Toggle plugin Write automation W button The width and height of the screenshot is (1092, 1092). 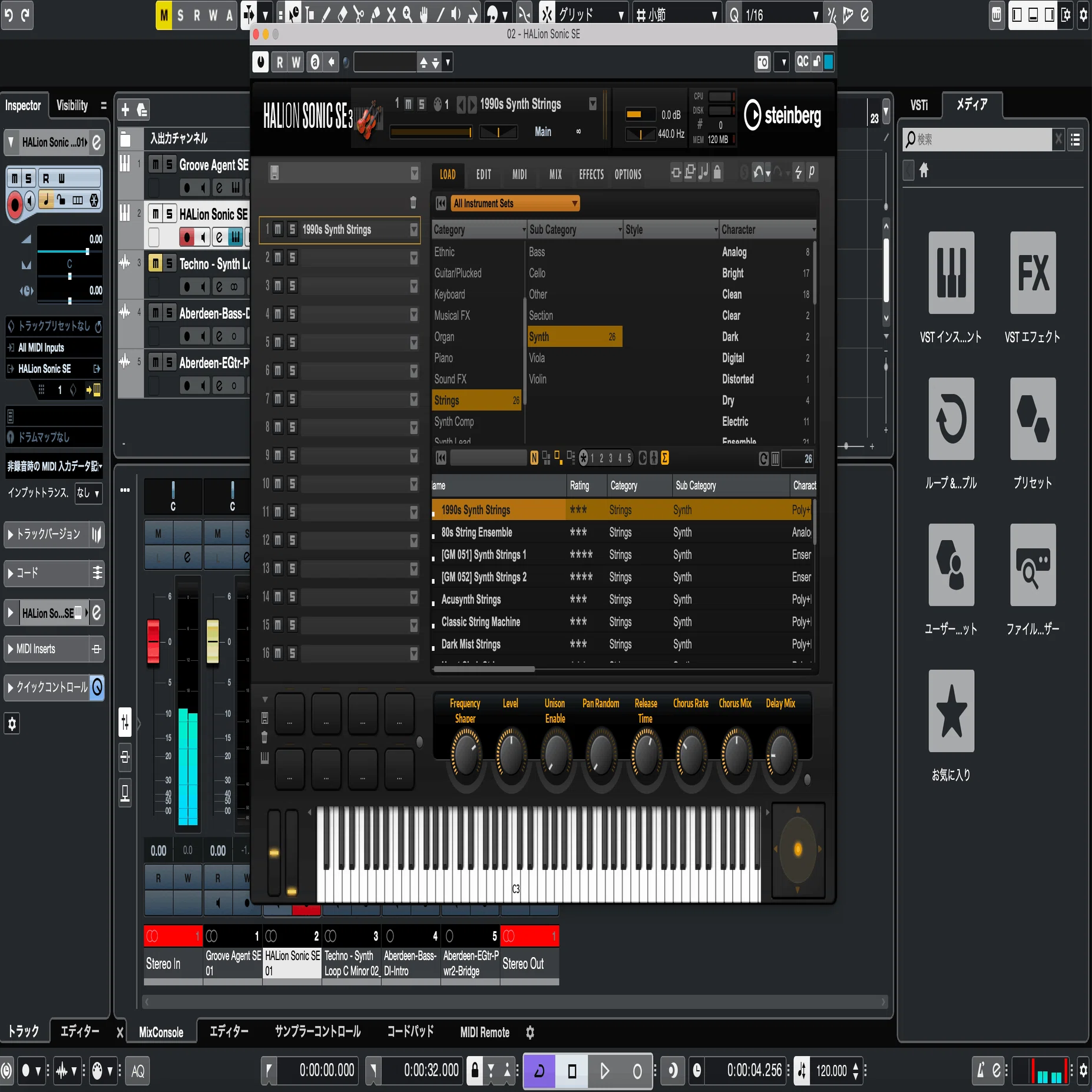296,62
